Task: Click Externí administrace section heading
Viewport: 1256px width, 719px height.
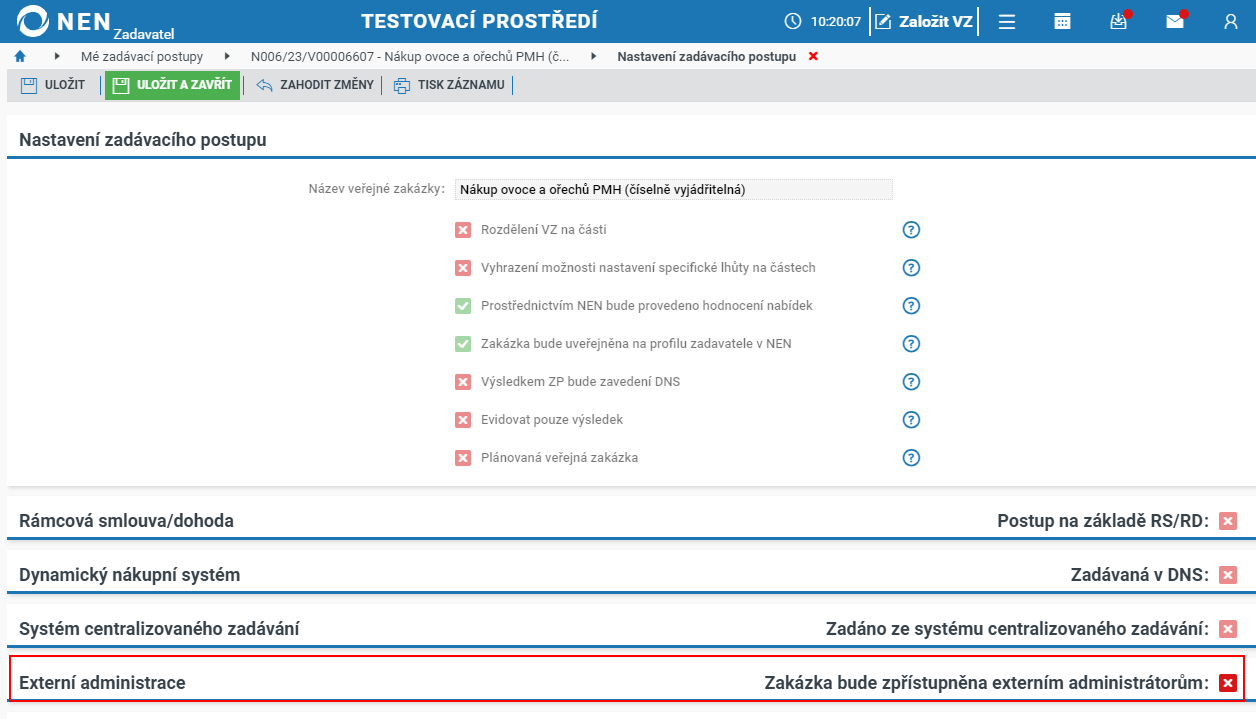Action: 102,683
